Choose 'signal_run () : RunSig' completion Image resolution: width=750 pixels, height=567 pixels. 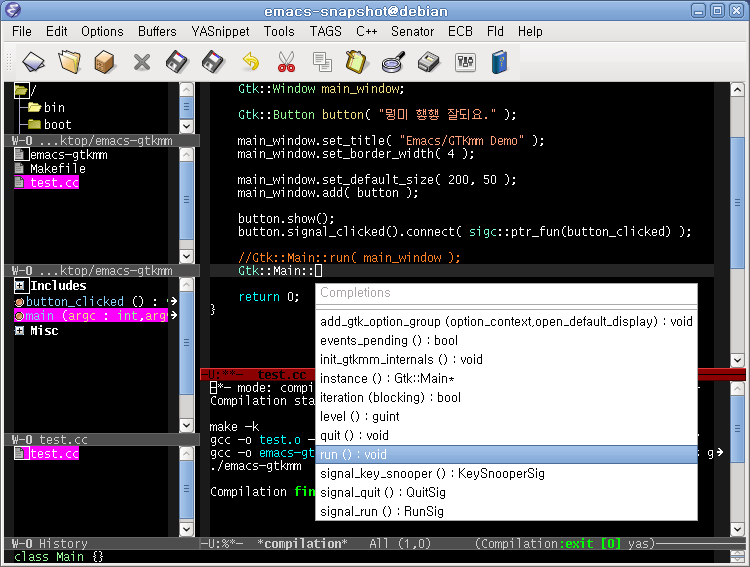click(x=506, y=511)
